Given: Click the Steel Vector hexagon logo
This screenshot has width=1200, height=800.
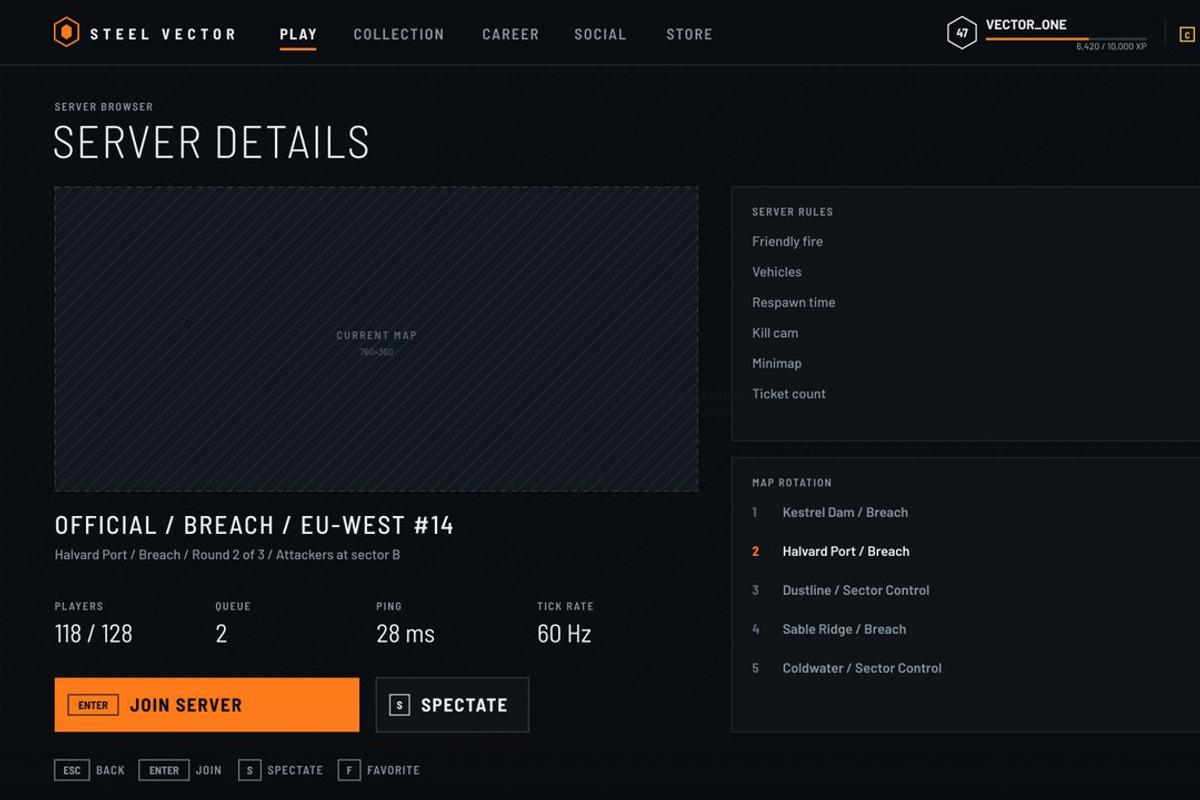Looking at the screenshot, I should coord(66,33).
